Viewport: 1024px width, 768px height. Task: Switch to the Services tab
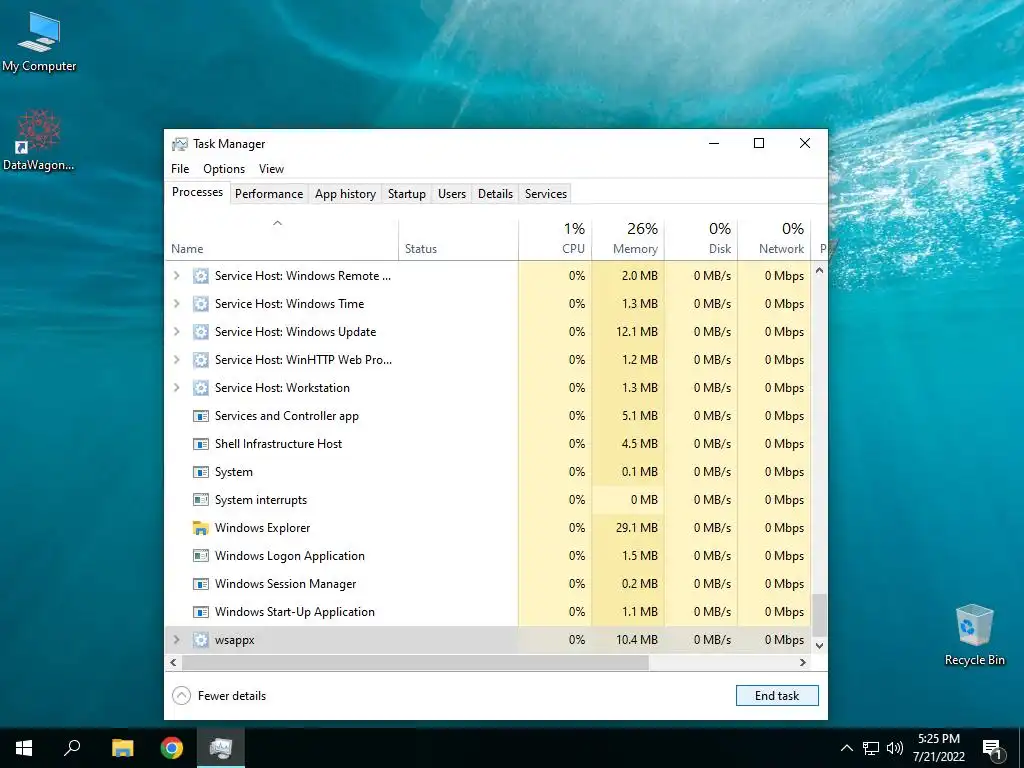(x=546, y=194)
